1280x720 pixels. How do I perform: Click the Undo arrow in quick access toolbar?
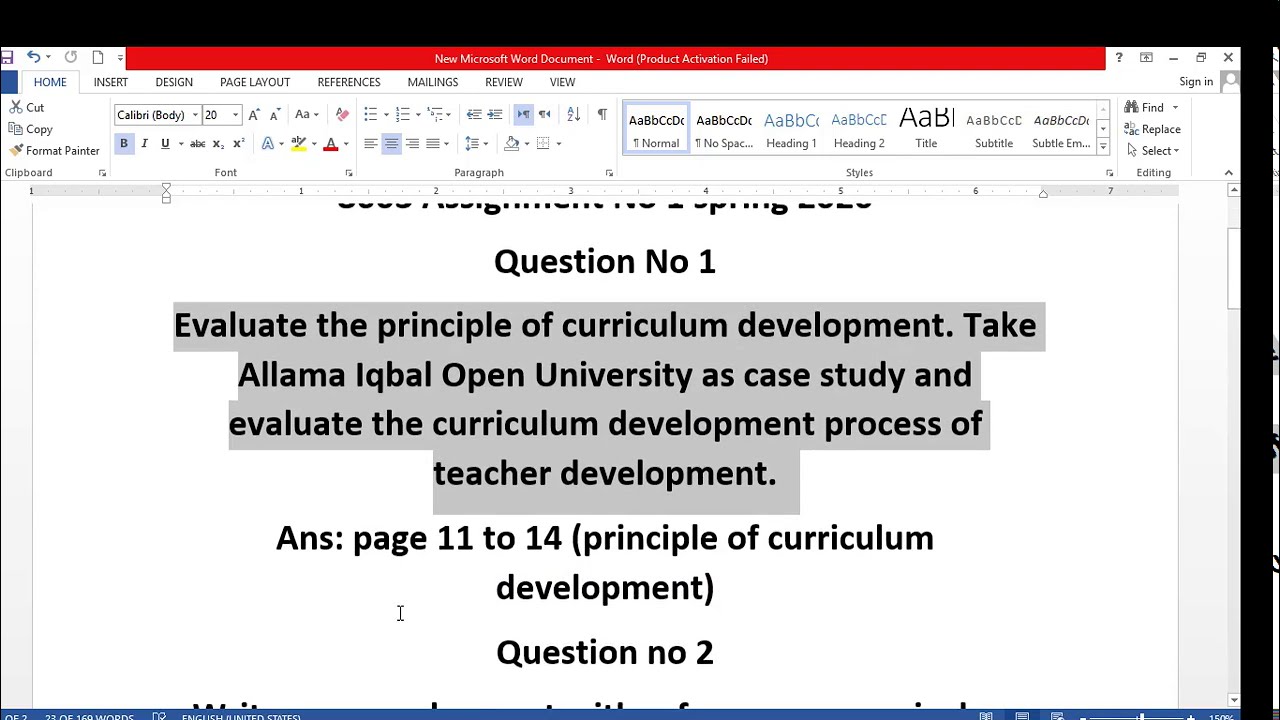click(33, 58)
